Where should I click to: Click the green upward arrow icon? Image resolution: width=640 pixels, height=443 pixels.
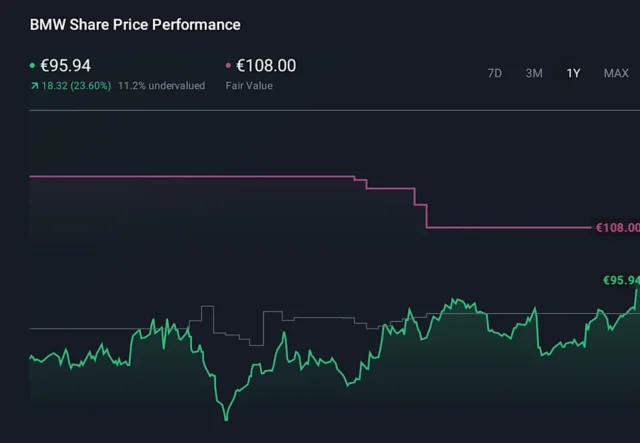pyautogui.click(x=34, y=86)
